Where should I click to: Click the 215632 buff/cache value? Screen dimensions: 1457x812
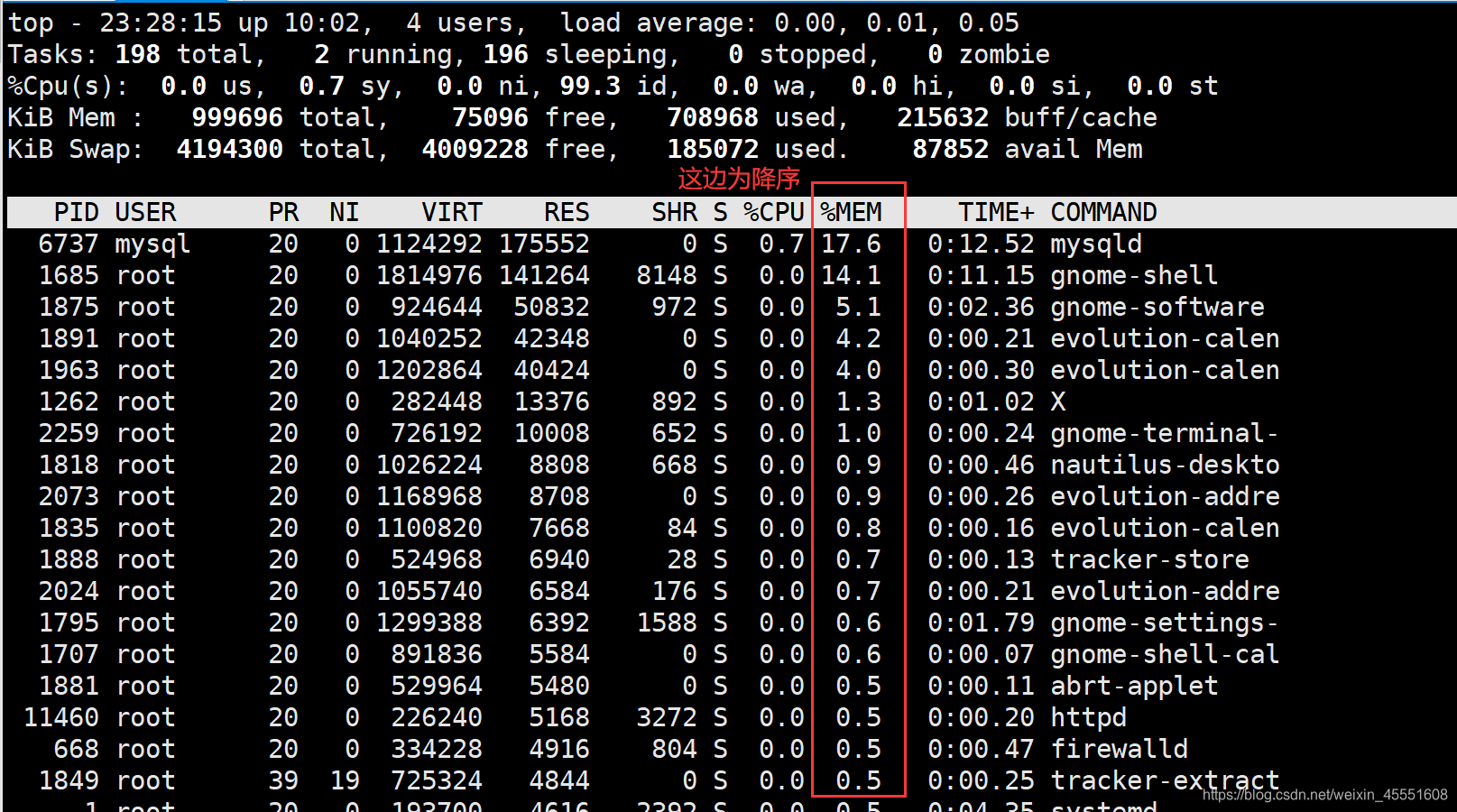(943, 117)
